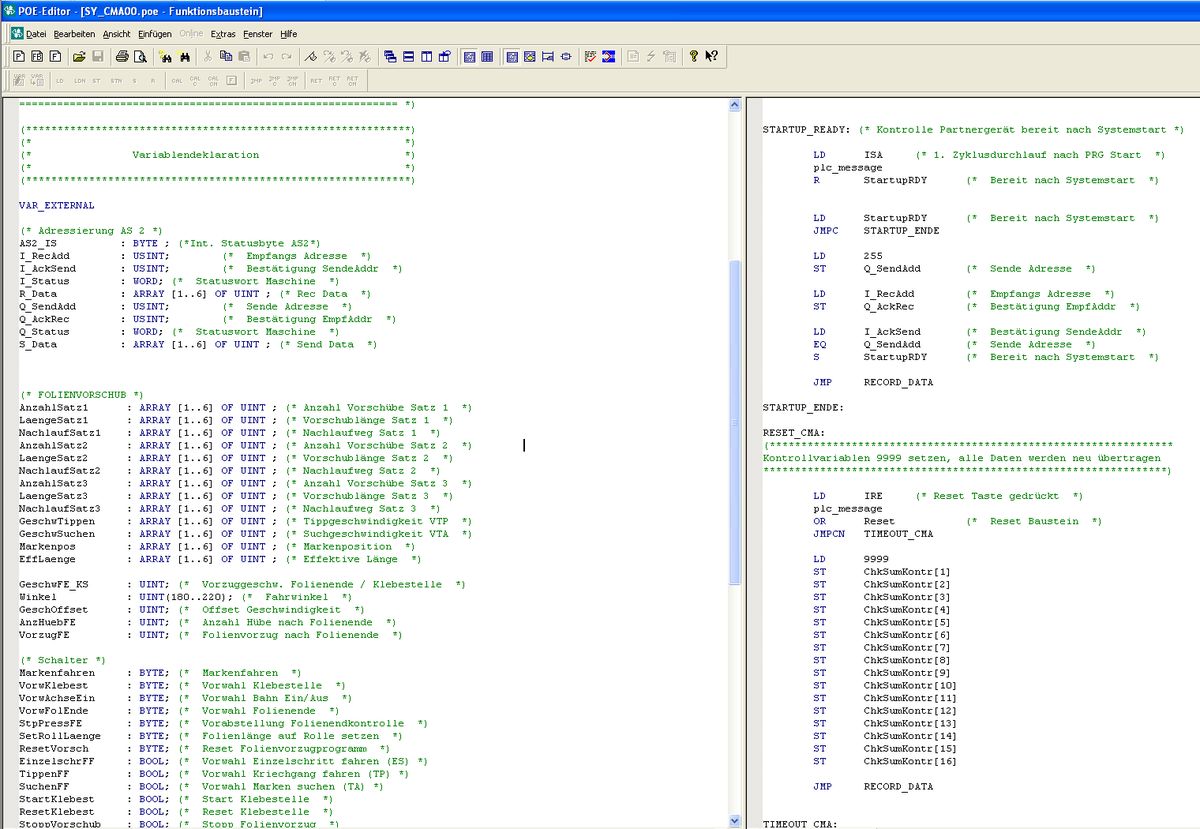Open the Einfügen menu

point(155,34)
